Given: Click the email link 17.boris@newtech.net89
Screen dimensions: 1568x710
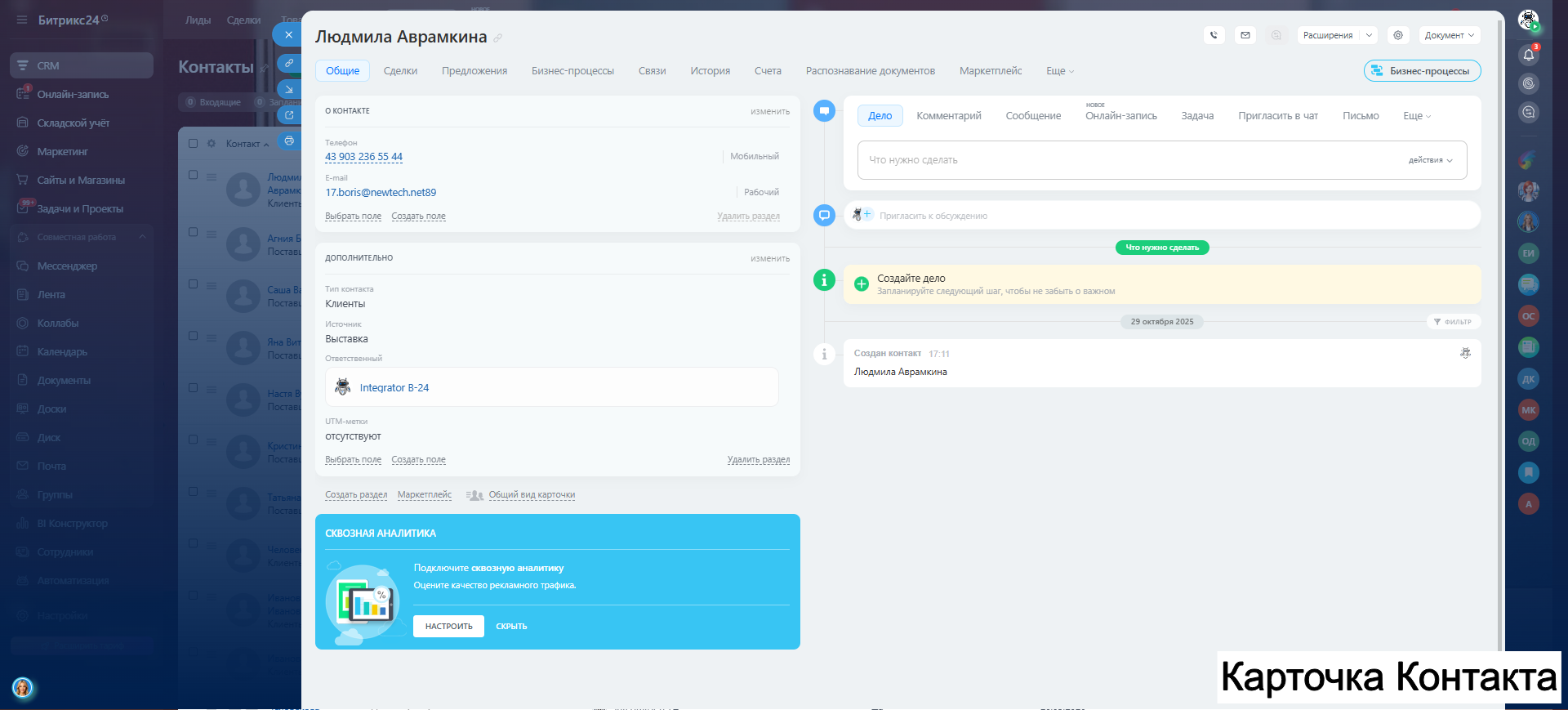Looking at the screenshot, I should (x=381, y=193).
